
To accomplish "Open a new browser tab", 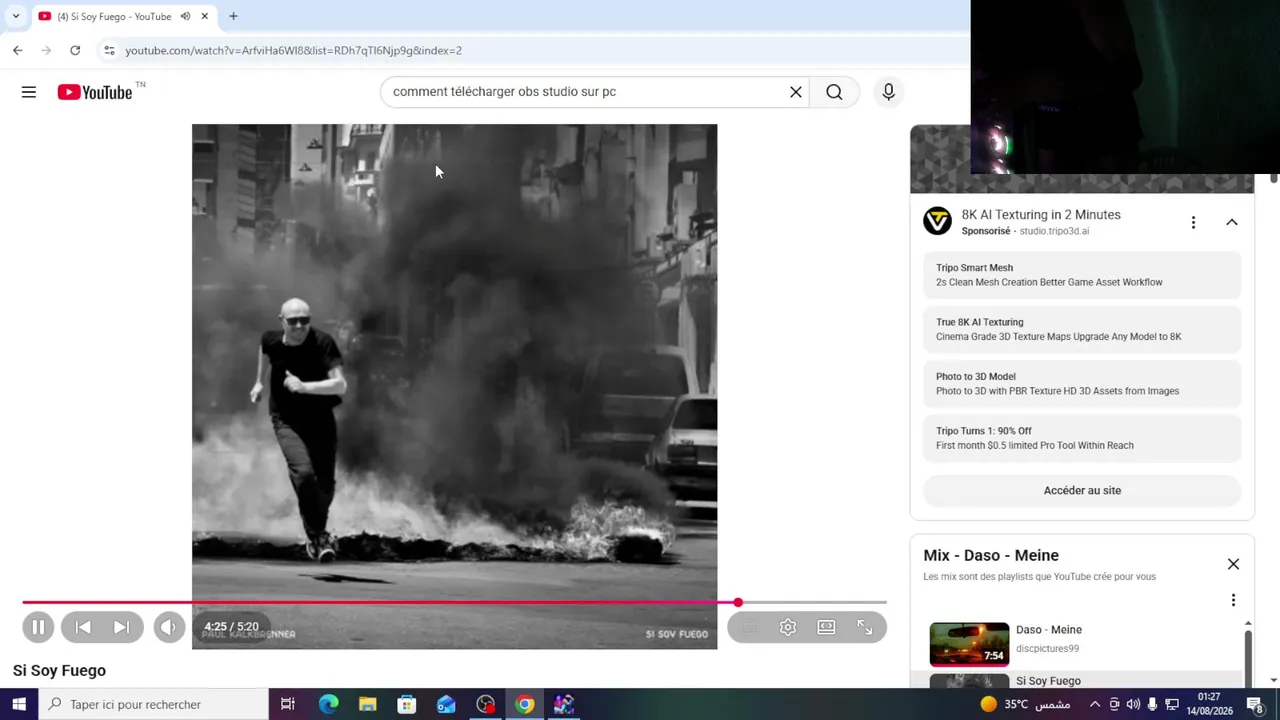I will pyautogui.click(x=233, y=16).
